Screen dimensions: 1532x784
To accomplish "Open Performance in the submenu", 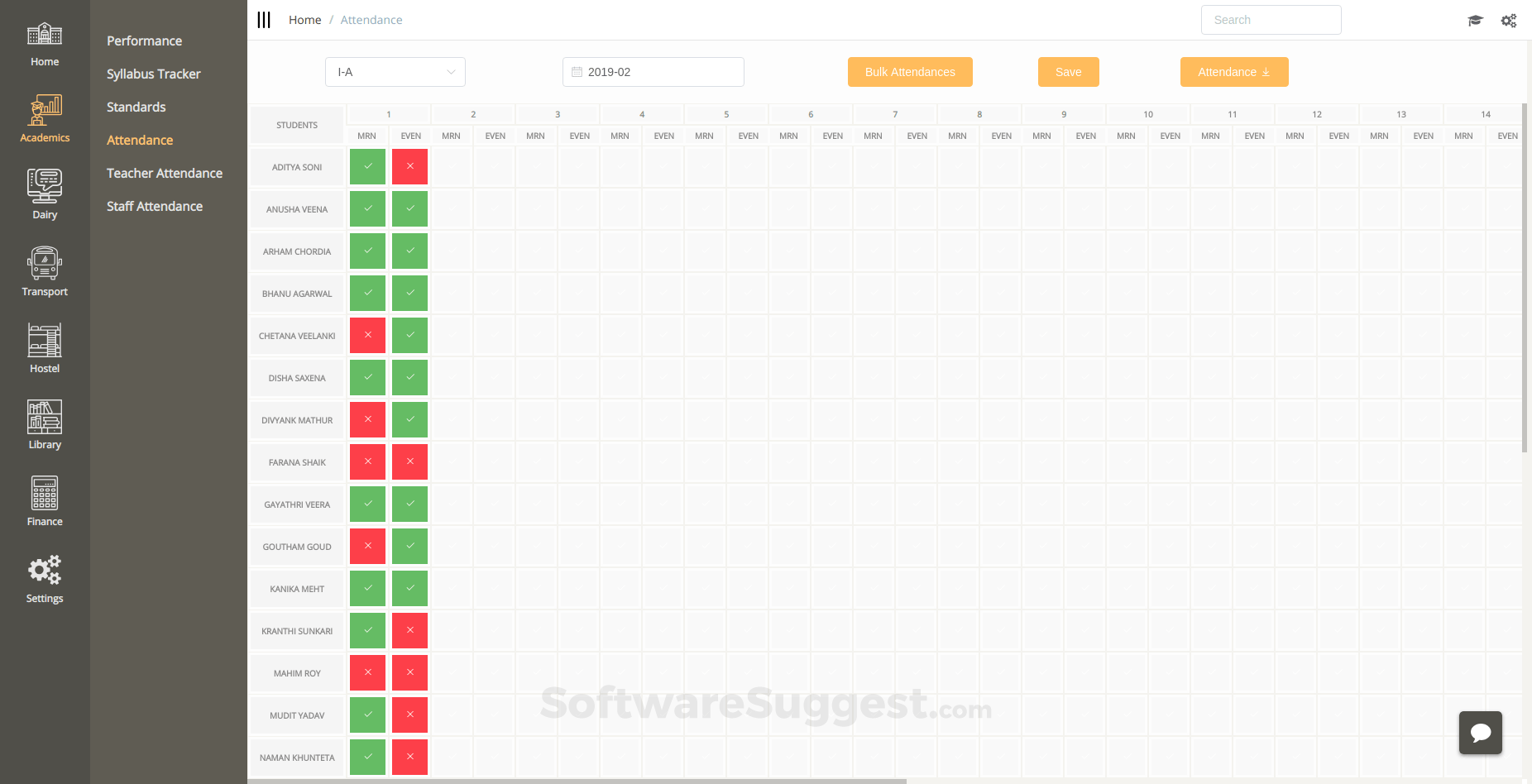I will click(x=144, y=41).
